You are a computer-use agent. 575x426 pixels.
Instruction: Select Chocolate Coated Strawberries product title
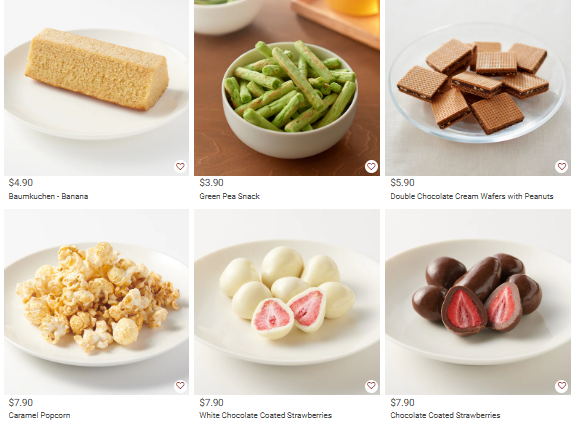click(x=445, y=415)
